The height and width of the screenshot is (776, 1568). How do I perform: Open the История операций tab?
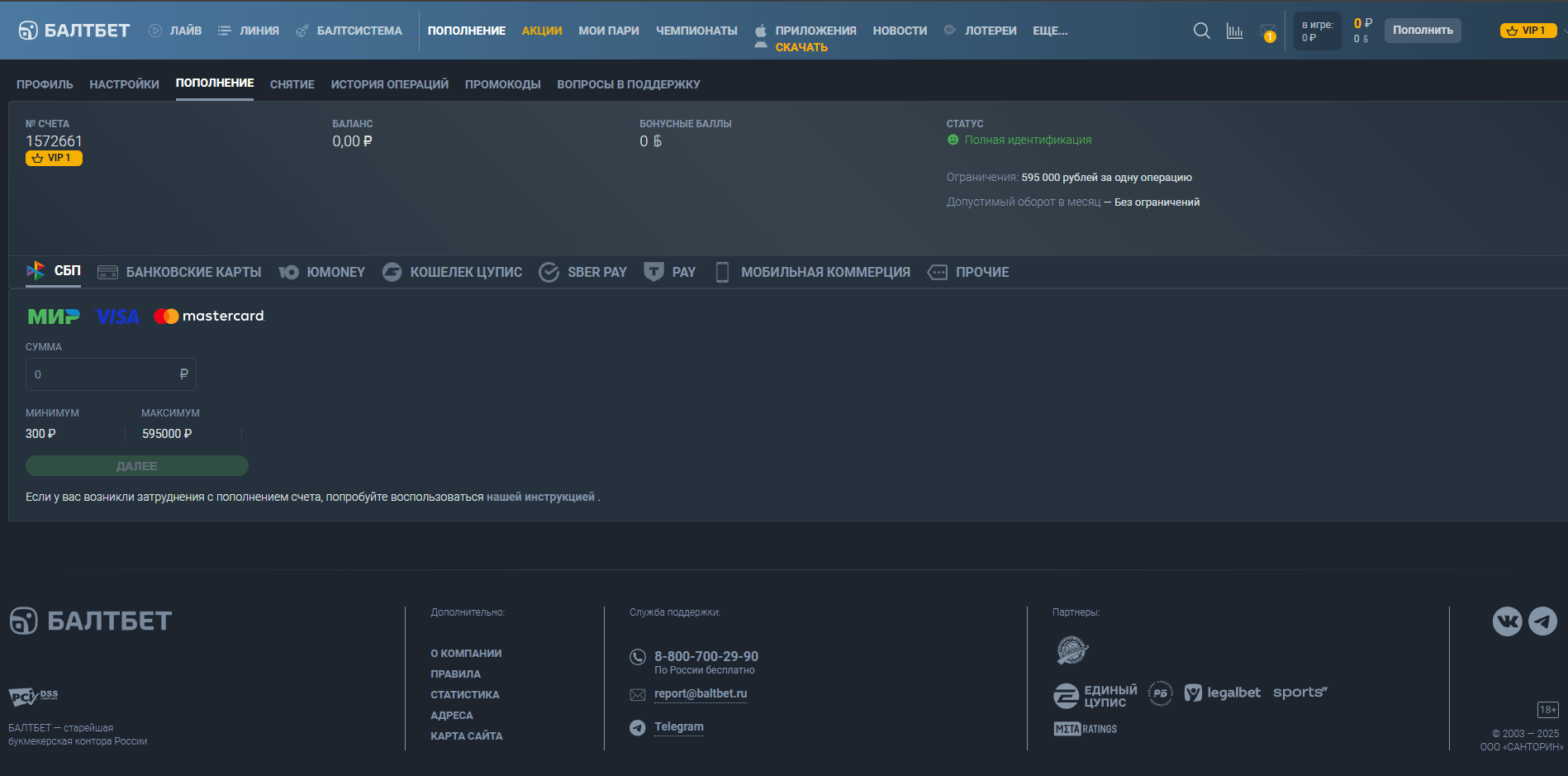coord(389,84)
